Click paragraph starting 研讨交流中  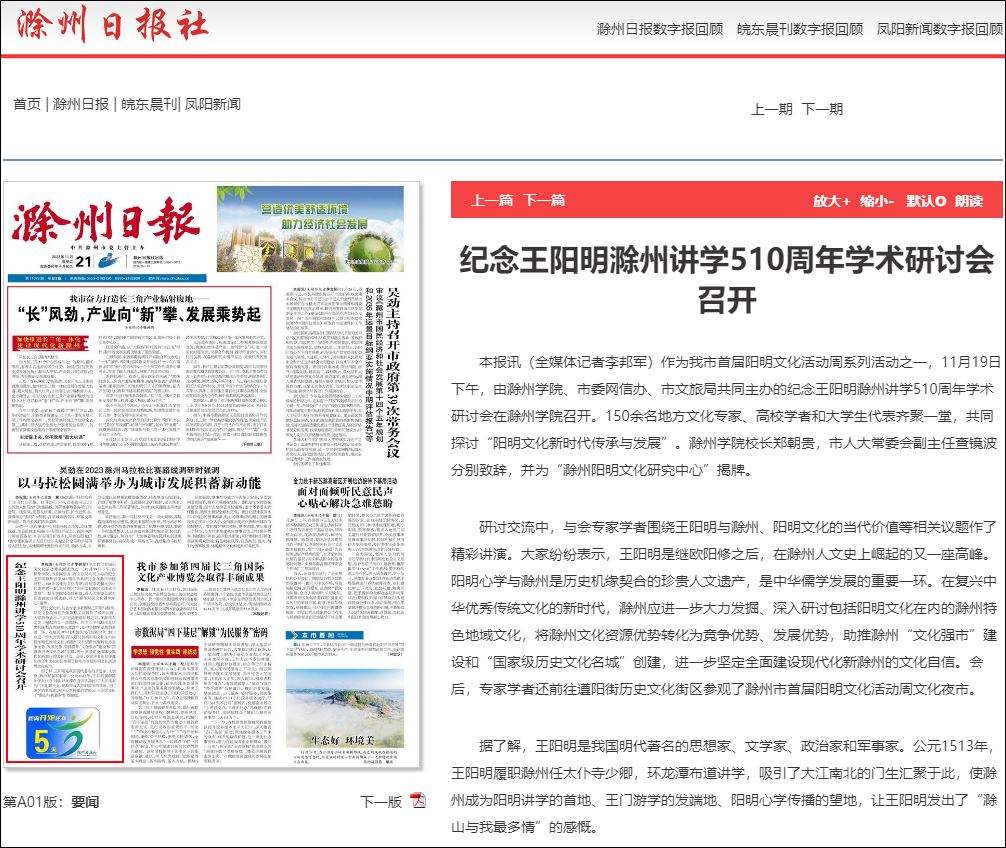pos(726,608)
